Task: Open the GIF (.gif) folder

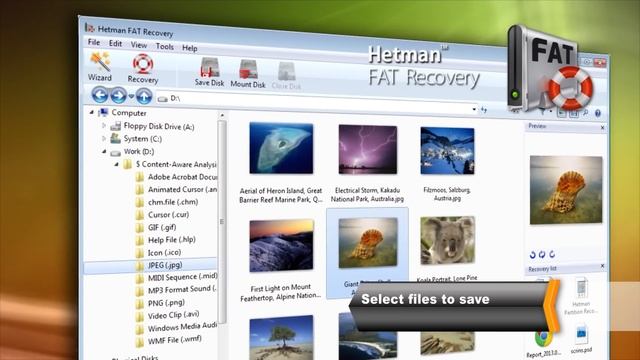Action: click(x=162, y=227)
